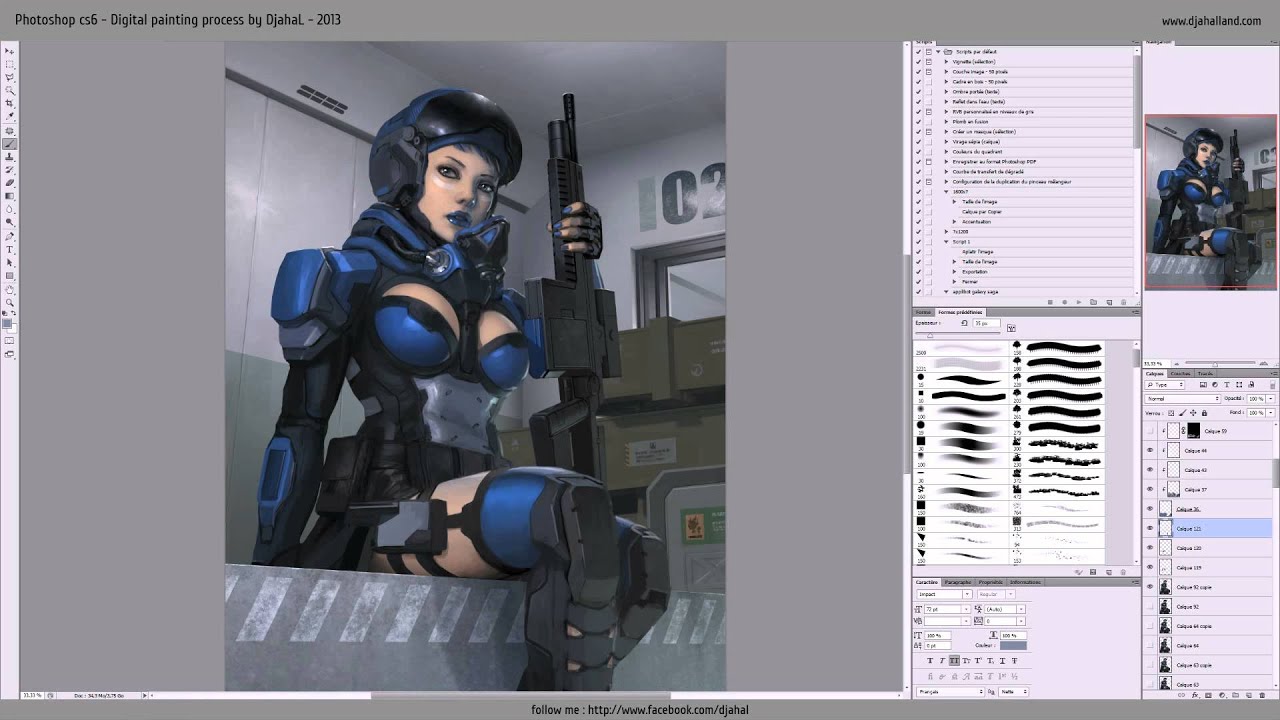Viewport: 1280px width, 720px height.
Task: Select the Gradient tool
Action: click(9, 196)
